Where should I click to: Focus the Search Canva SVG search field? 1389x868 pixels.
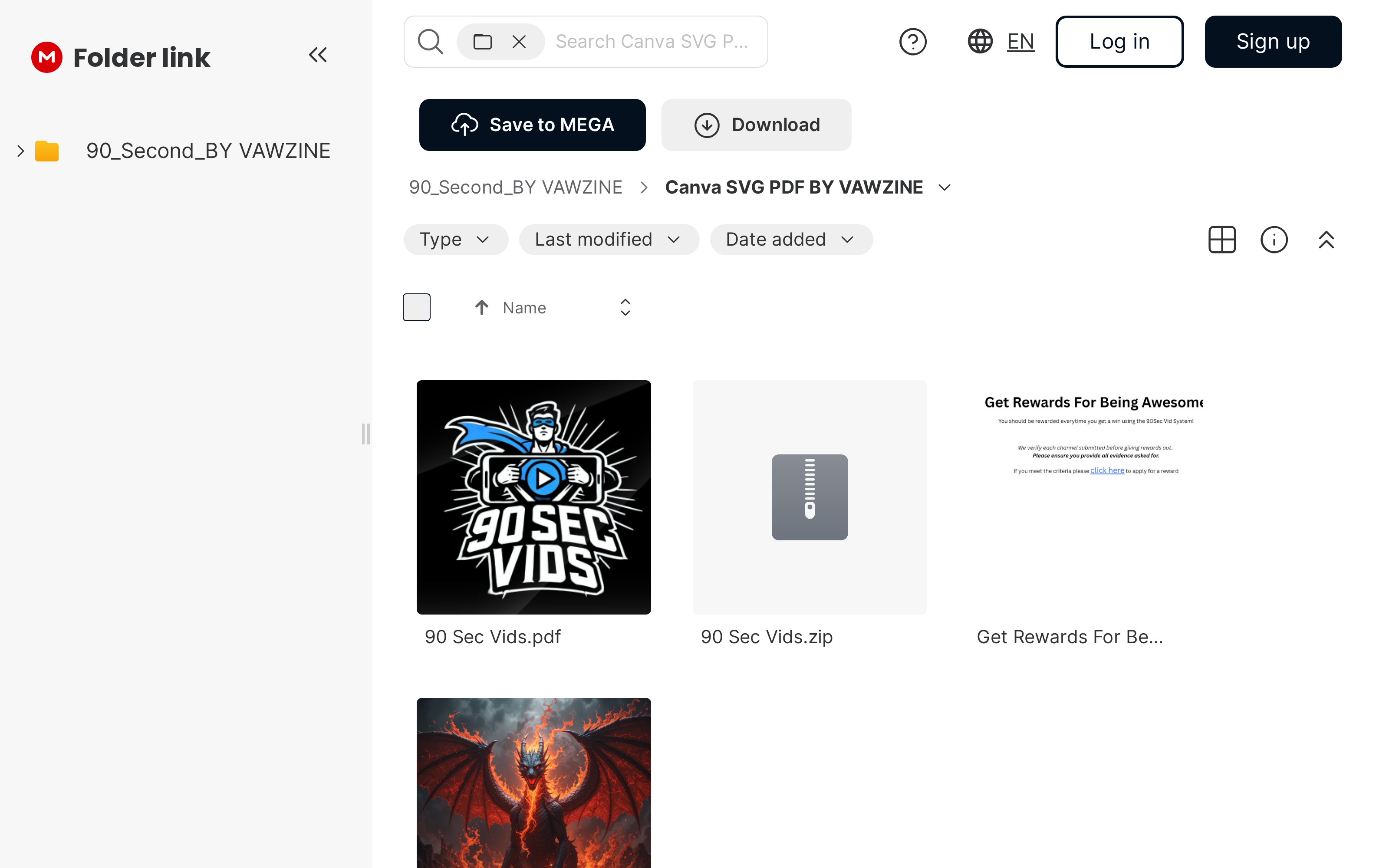click(x=652, y=41)
